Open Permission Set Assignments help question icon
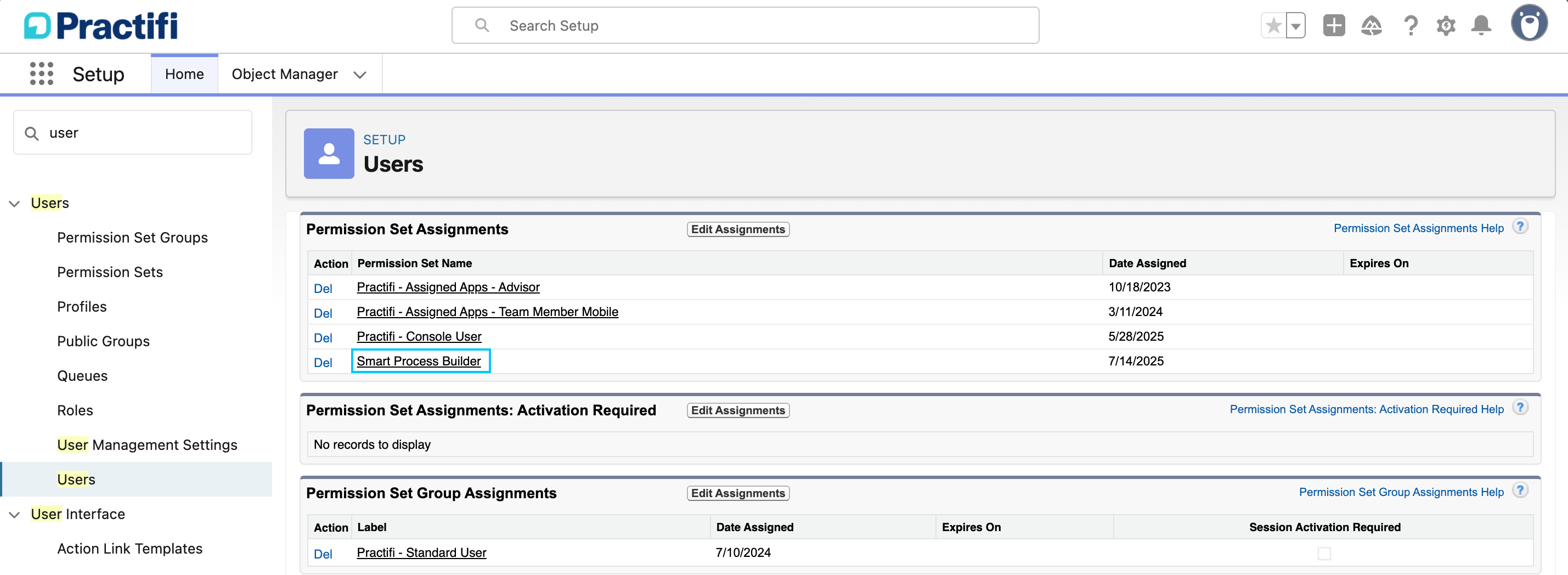 tap(1520, 227)
